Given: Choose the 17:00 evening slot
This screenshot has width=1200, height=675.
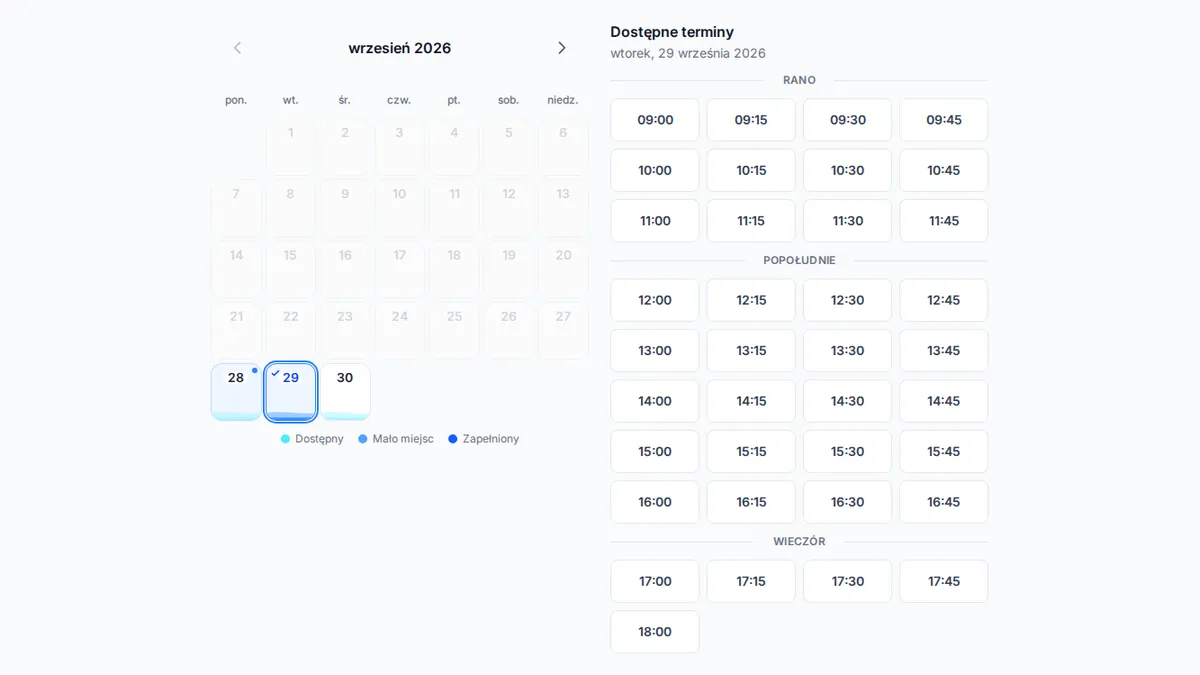Looking at the screenshot, I should 655,581.
